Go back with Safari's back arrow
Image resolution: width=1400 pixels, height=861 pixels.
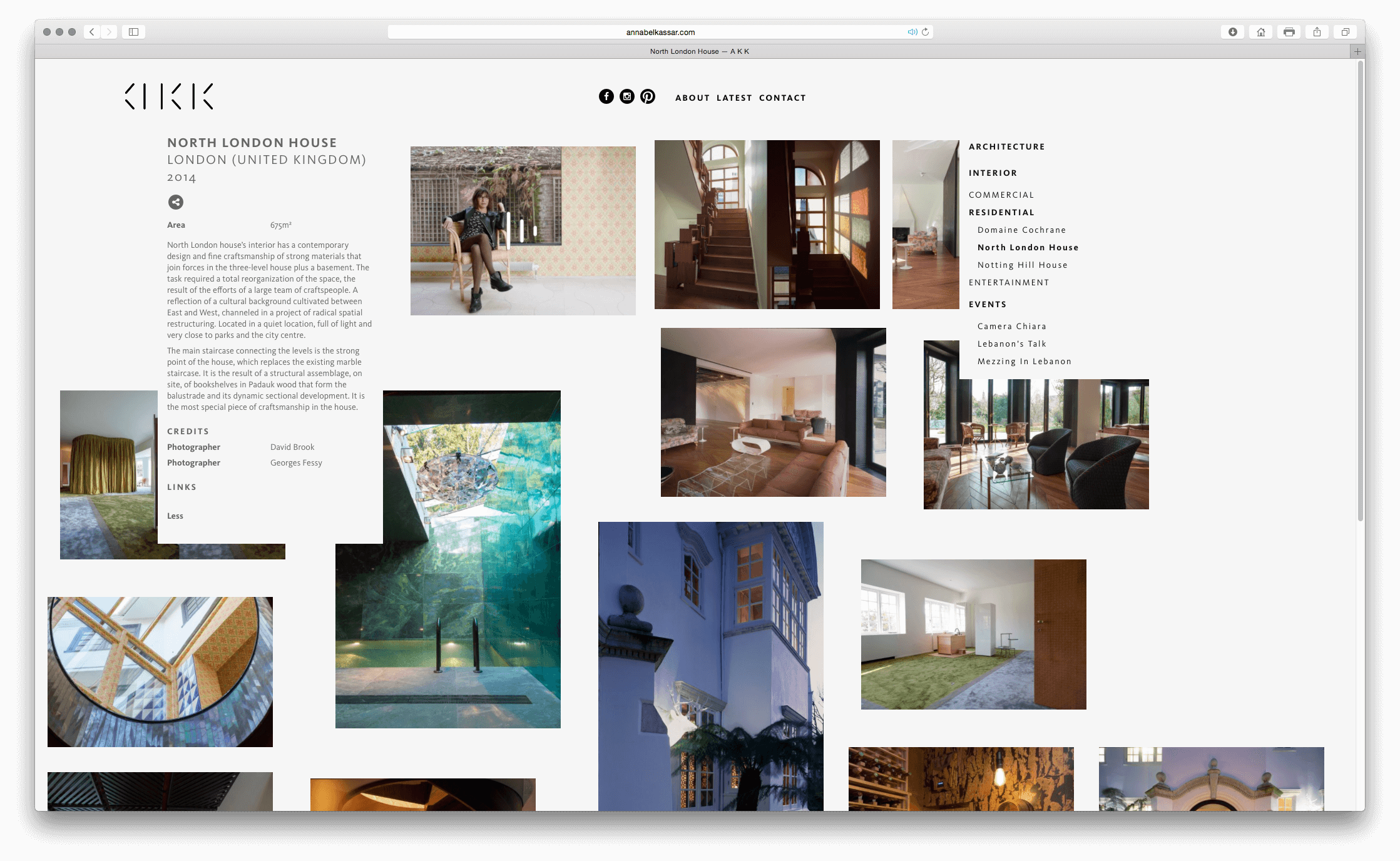click(x=92, y=32)
